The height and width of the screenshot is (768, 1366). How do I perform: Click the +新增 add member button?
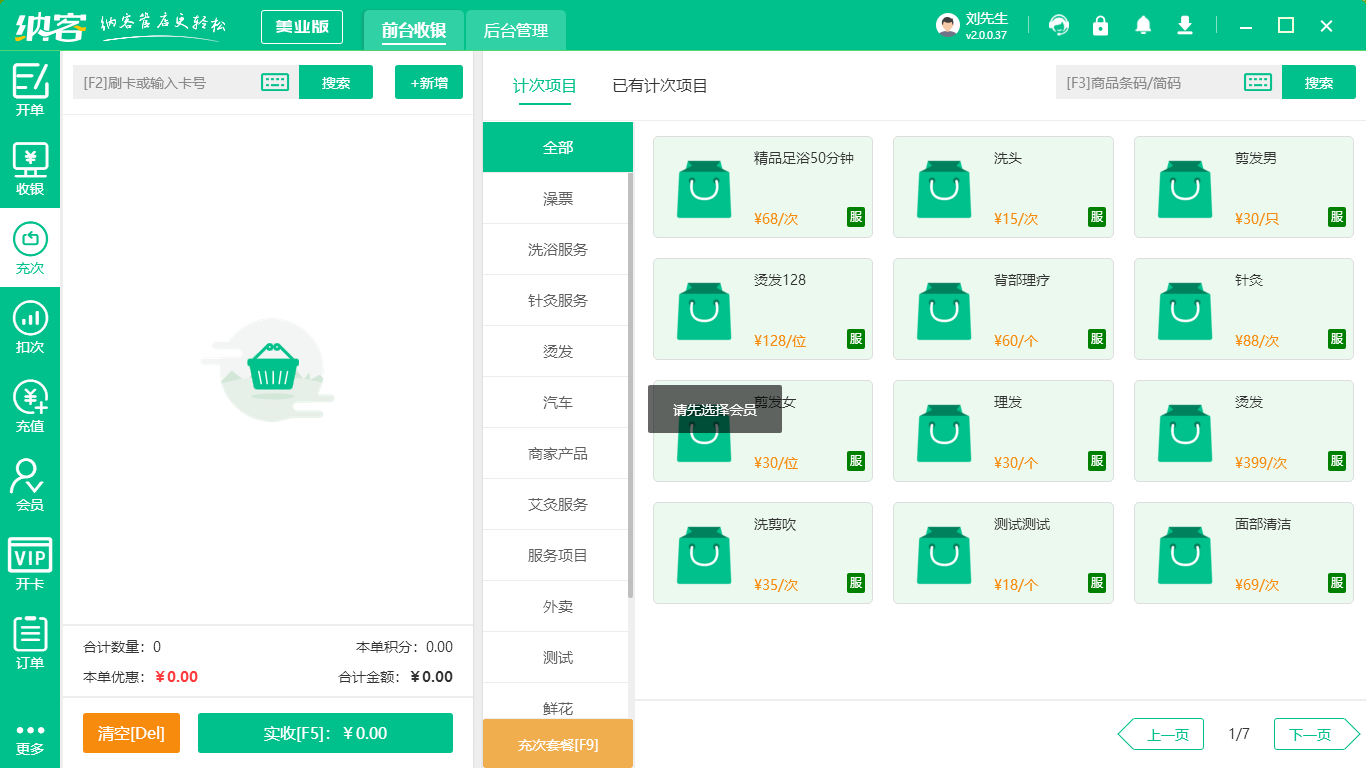(428, 82)
